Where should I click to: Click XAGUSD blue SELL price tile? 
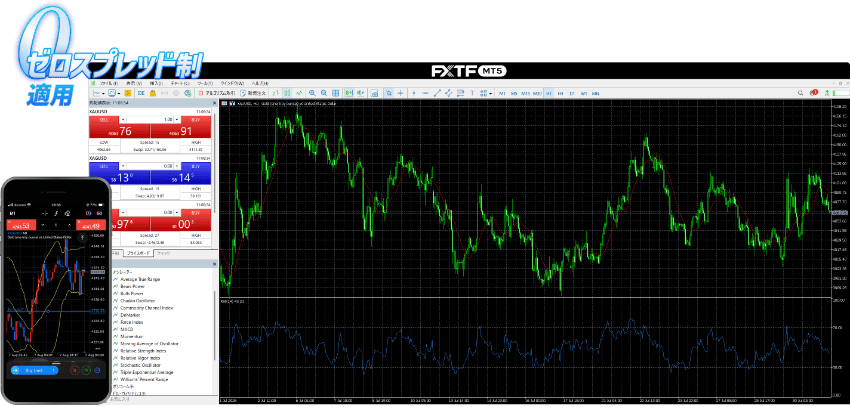(x=119, y=177)
